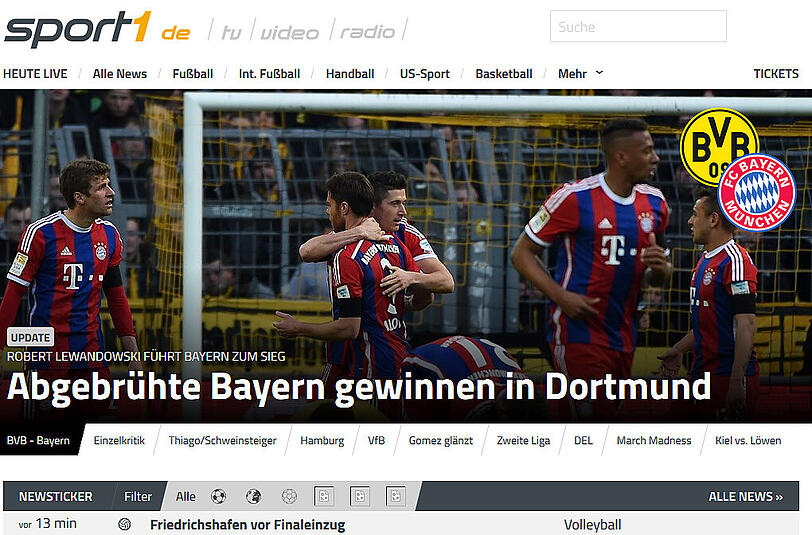Filter newsticker by the soccer ball icon

(x=218, y=496)
